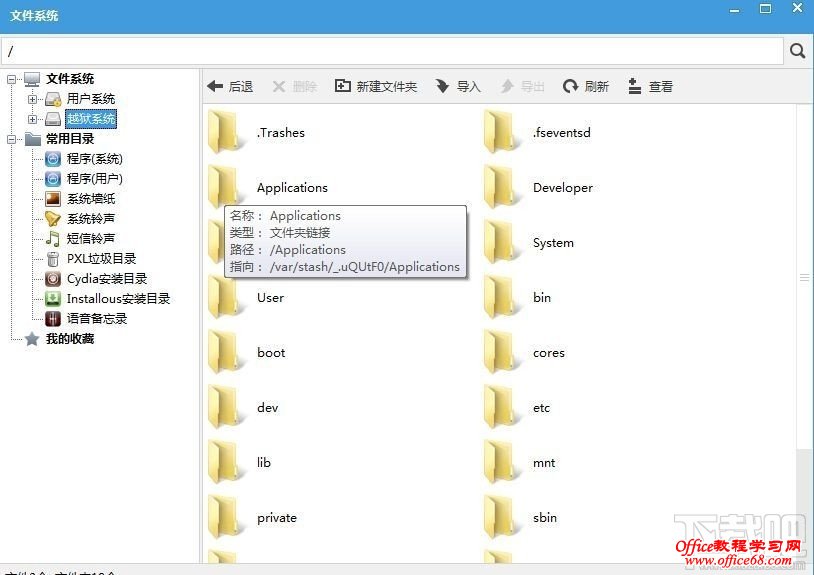The width and height of the screenshot is (814, 575).
Task: Select the bin folder icon
Action: pyautogui.click(x=501, y=296)
